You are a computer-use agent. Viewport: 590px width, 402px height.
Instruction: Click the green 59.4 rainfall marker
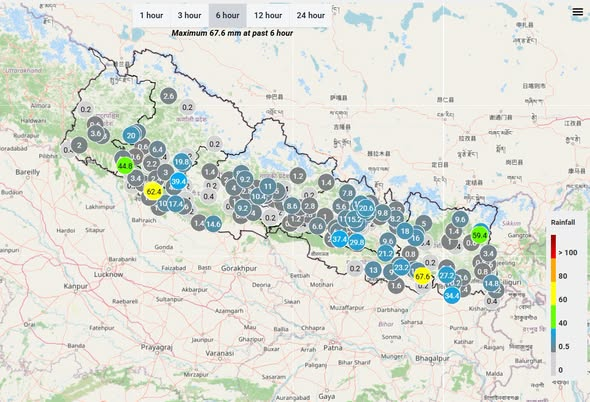479,236
